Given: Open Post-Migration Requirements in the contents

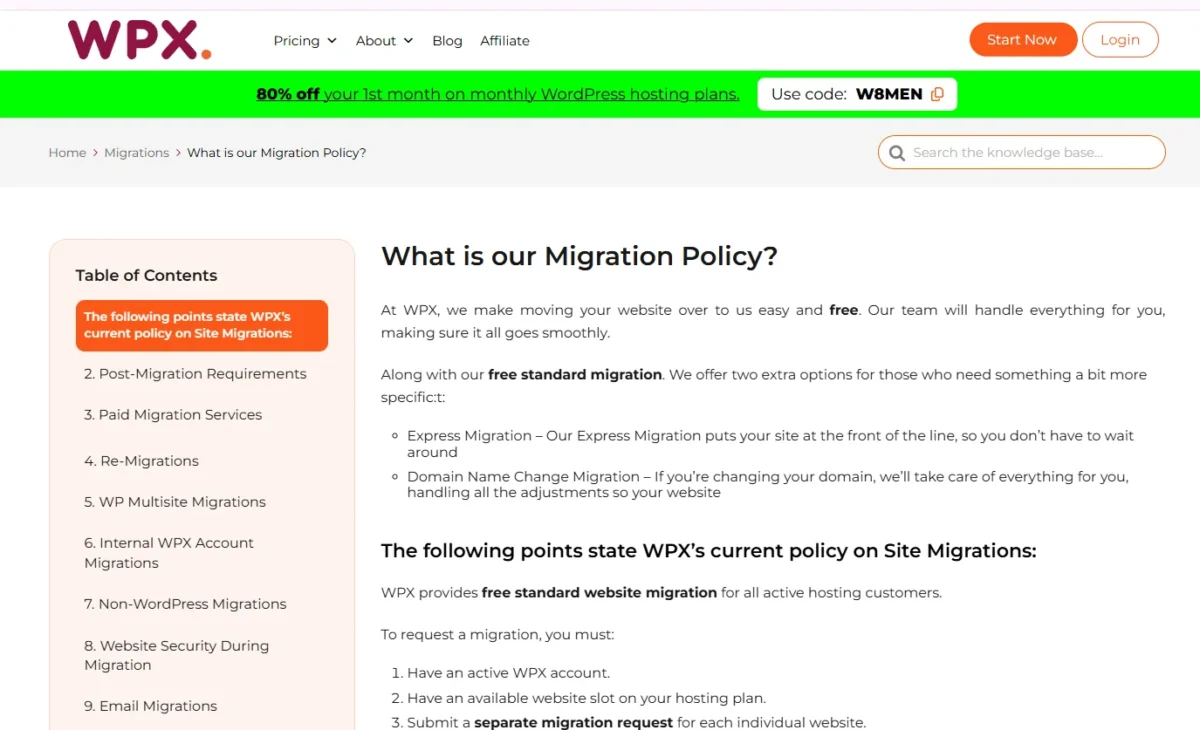Looking at the screenshot, I should click(x=195, y=373).
